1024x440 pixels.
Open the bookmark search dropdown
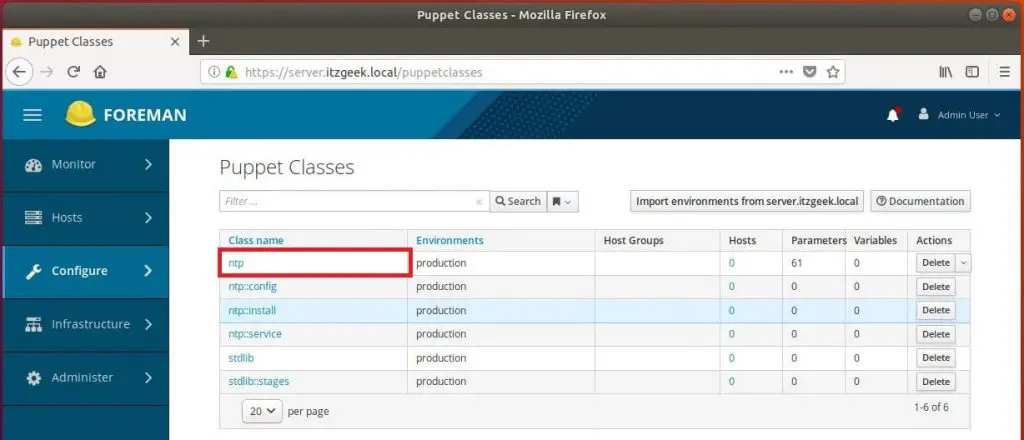click(x=562, y=202)
